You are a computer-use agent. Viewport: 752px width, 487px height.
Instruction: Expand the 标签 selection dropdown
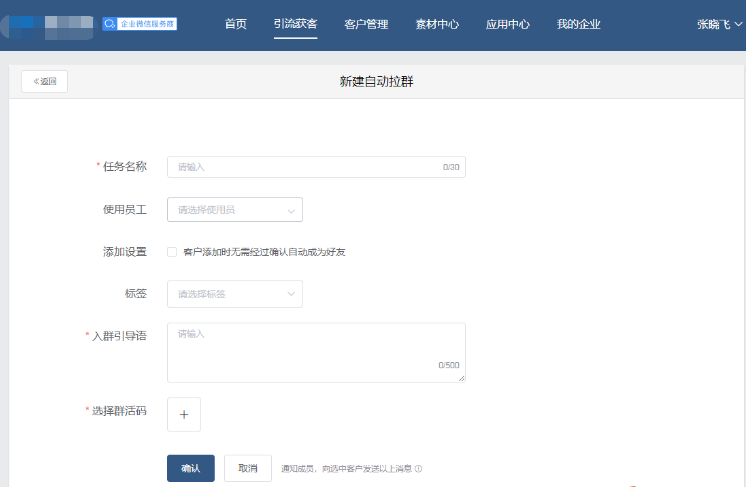[x=235, y=294]
